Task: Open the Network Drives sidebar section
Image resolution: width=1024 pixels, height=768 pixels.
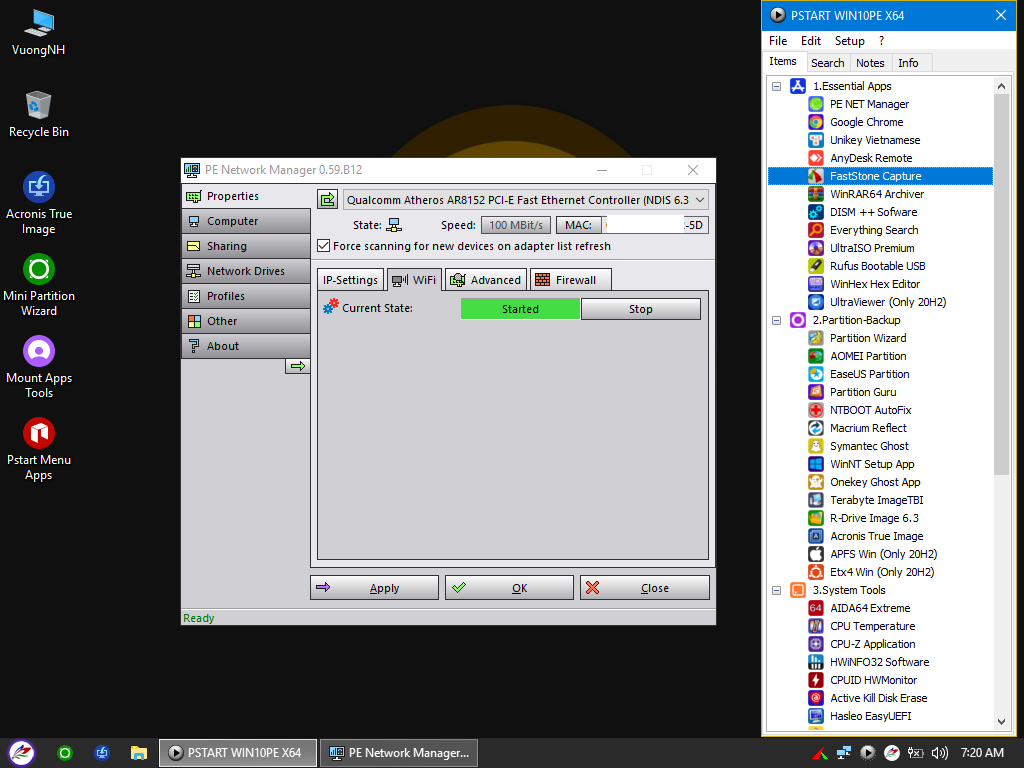Action: [246, 271]
